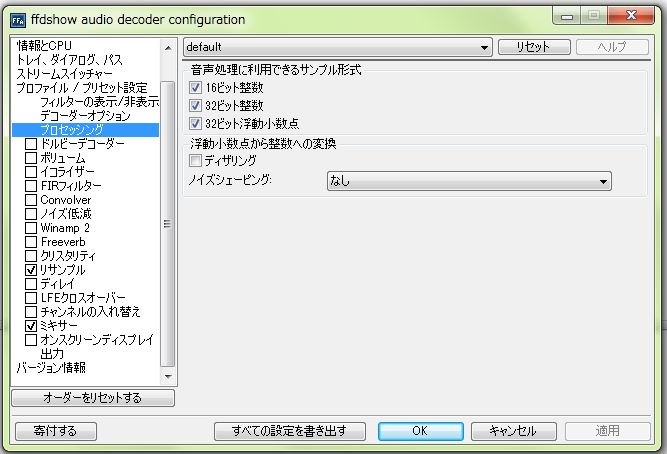Enable the Convolver checkbox
Screen dimensions: 667x454
(31, 200)
